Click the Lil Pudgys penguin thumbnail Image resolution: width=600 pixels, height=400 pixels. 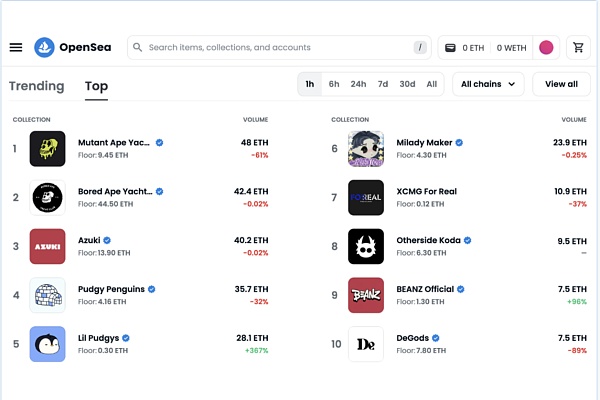click(47, 344)
